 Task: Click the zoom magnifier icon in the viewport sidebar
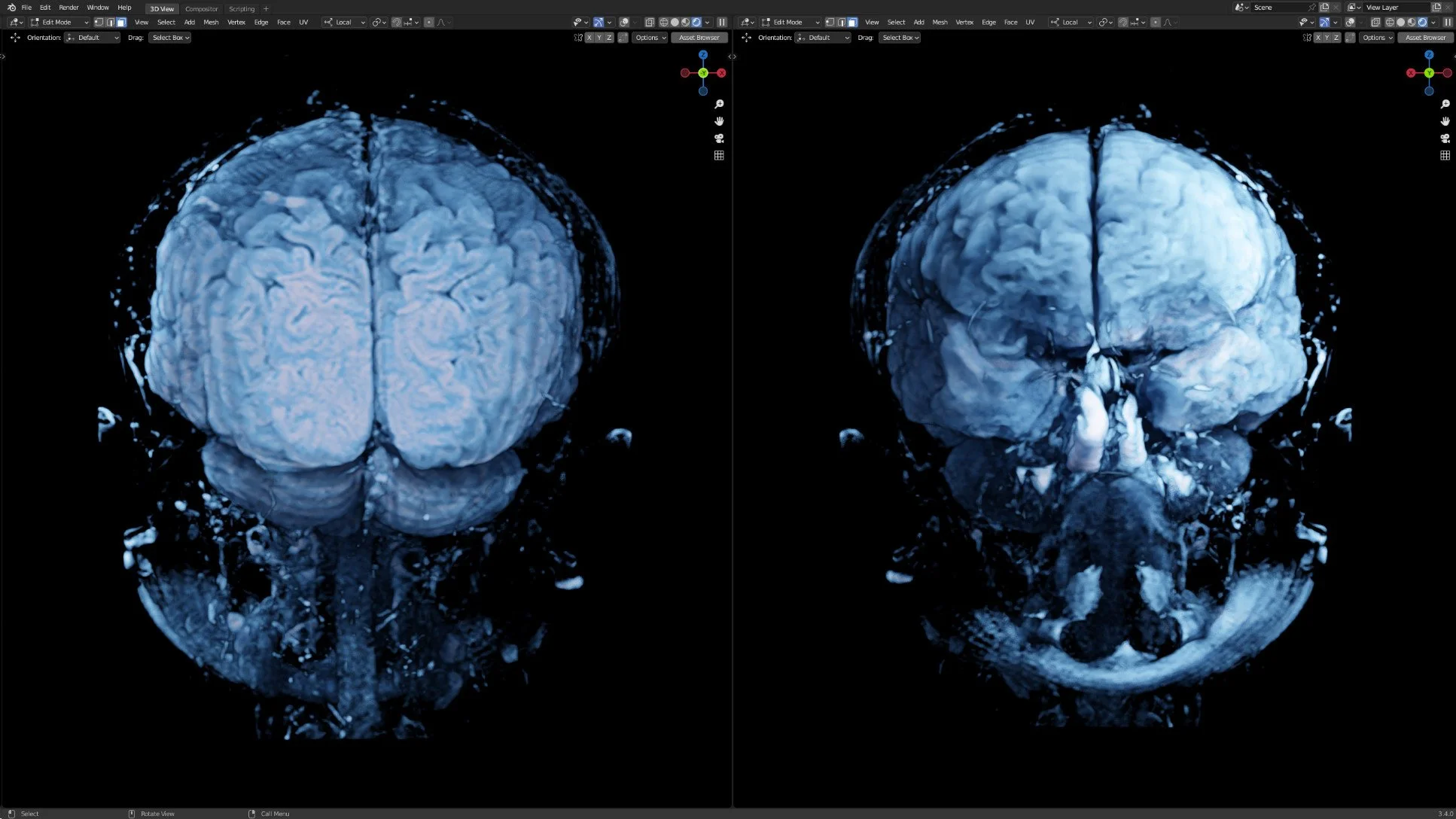(x=719, y=104)
